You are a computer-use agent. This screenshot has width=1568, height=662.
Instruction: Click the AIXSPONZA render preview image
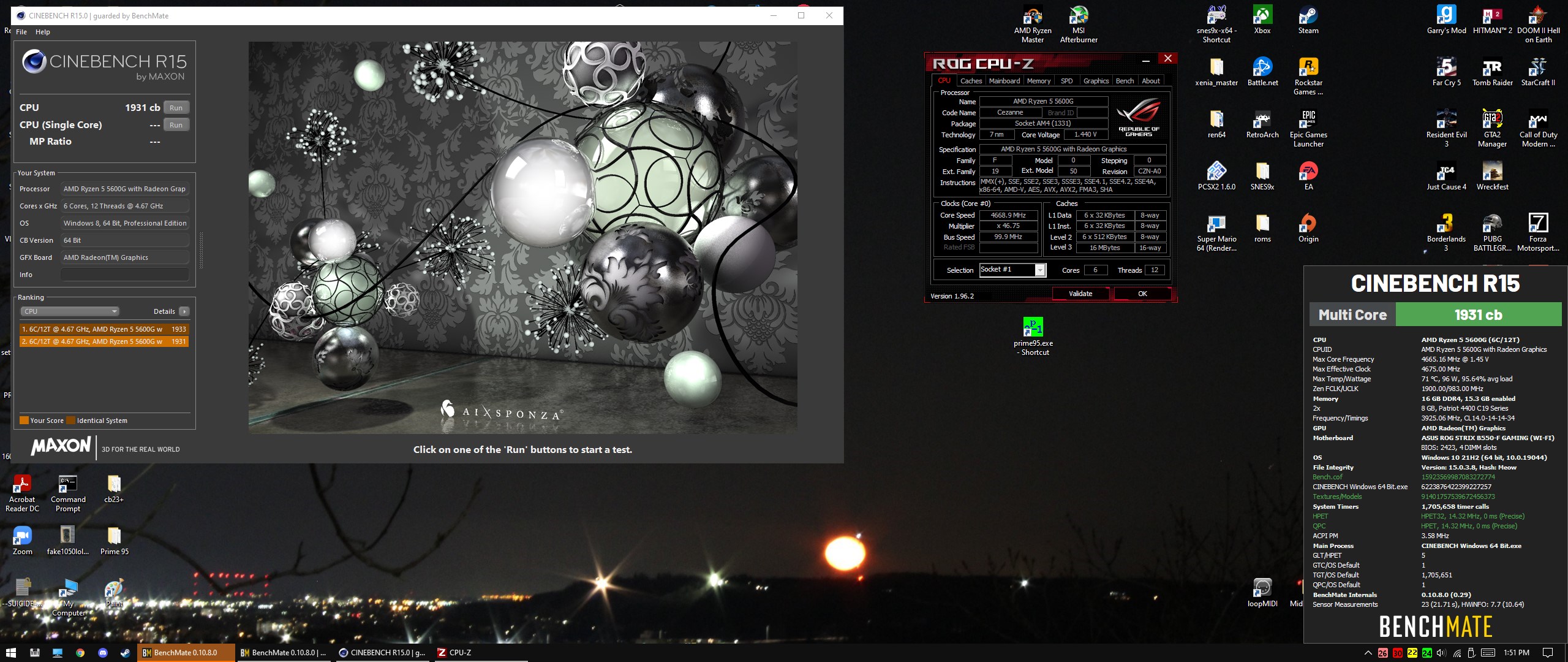tap(522, 238)
